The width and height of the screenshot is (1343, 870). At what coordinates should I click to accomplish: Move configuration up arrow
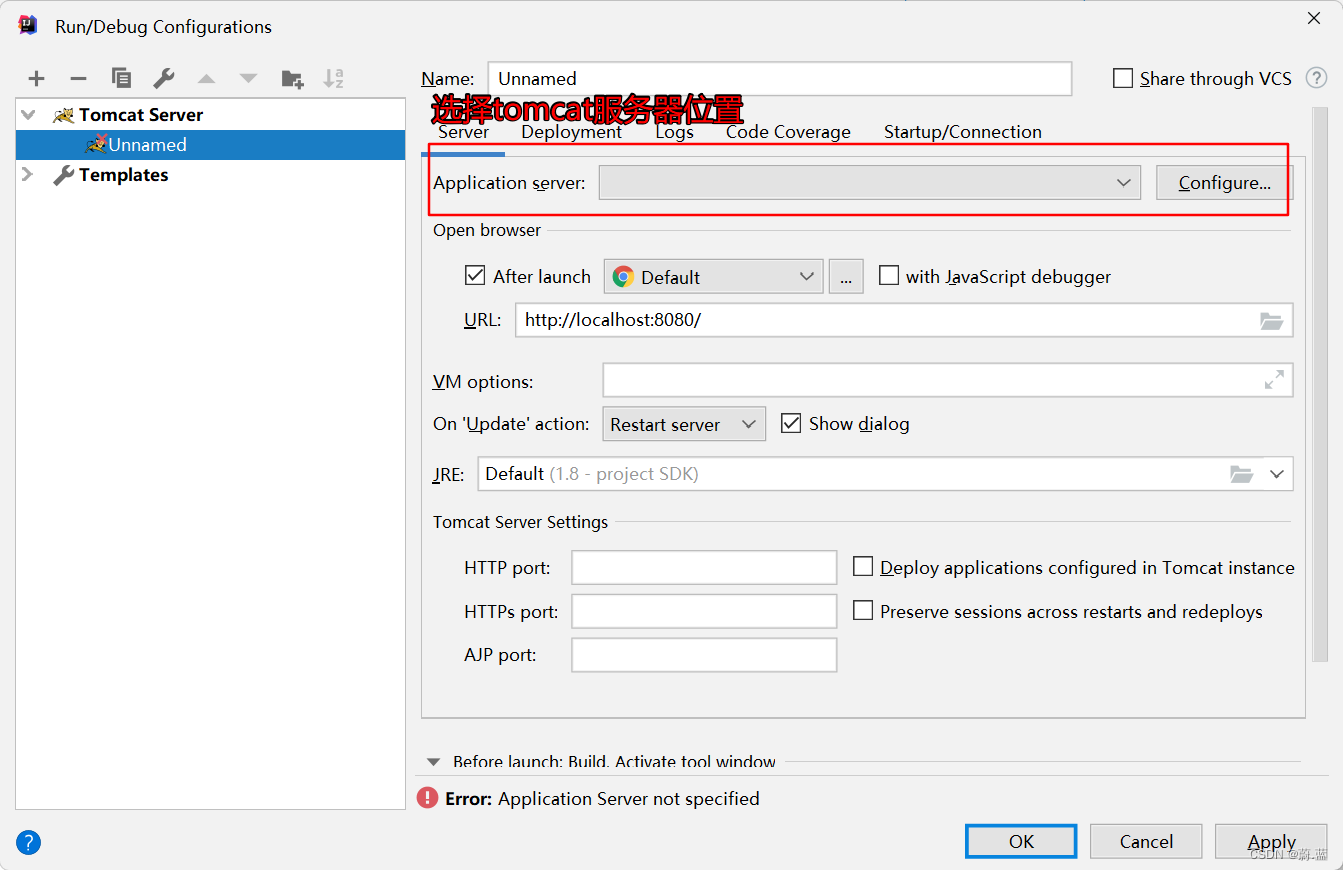coord(207,79)
